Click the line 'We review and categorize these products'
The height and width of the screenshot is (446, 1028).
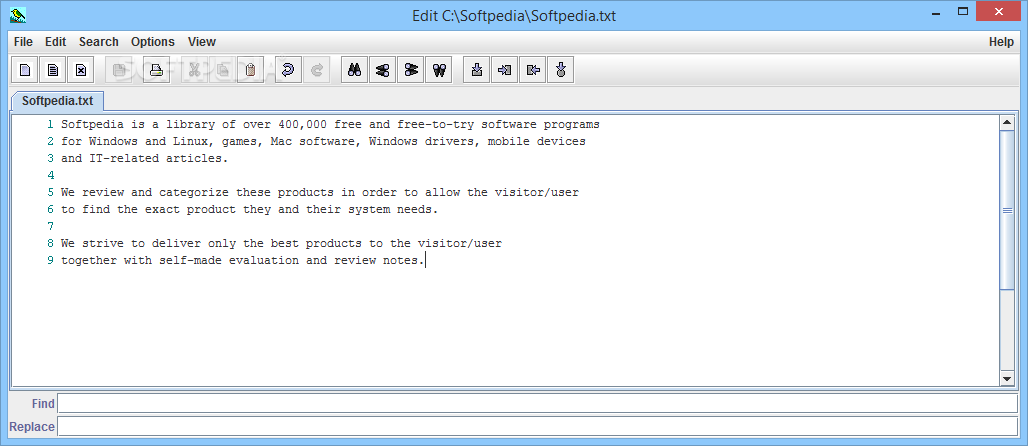320,192
